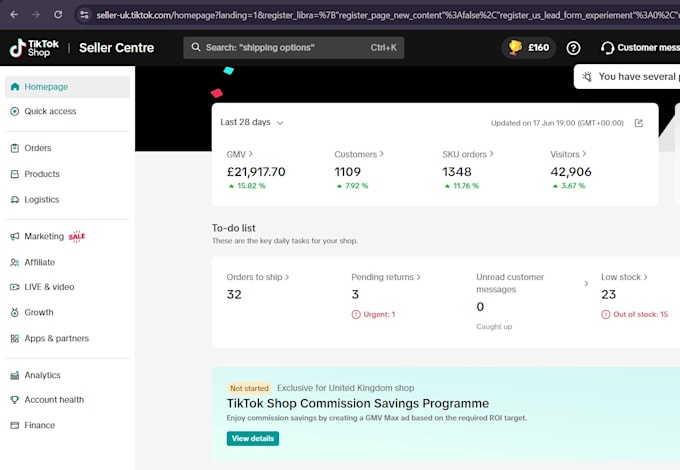Click the Not started status tag
The image size is (680, 470).
click(x=249, y=388)
